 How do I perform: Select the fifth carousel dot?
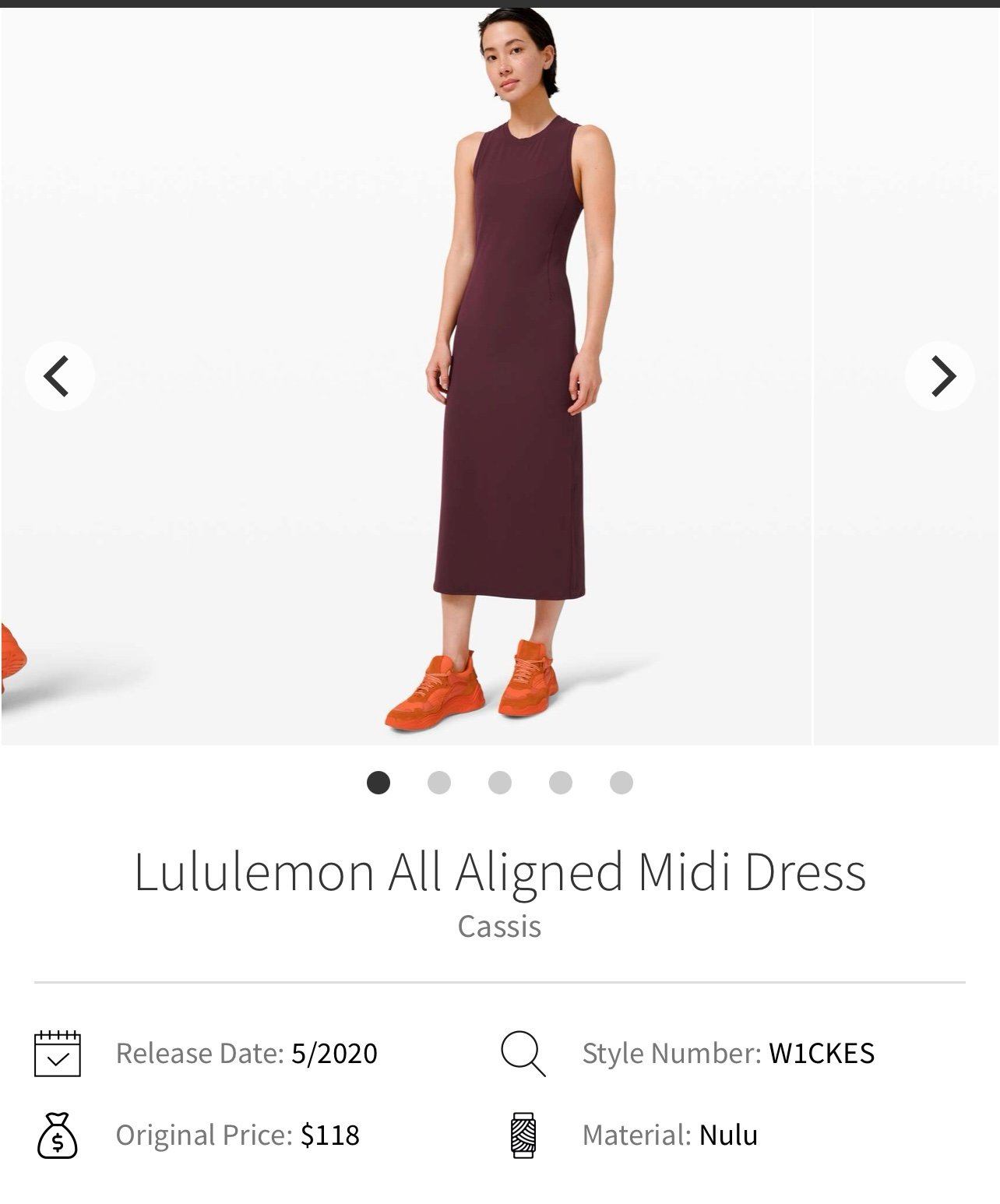(x=621, y=782)
